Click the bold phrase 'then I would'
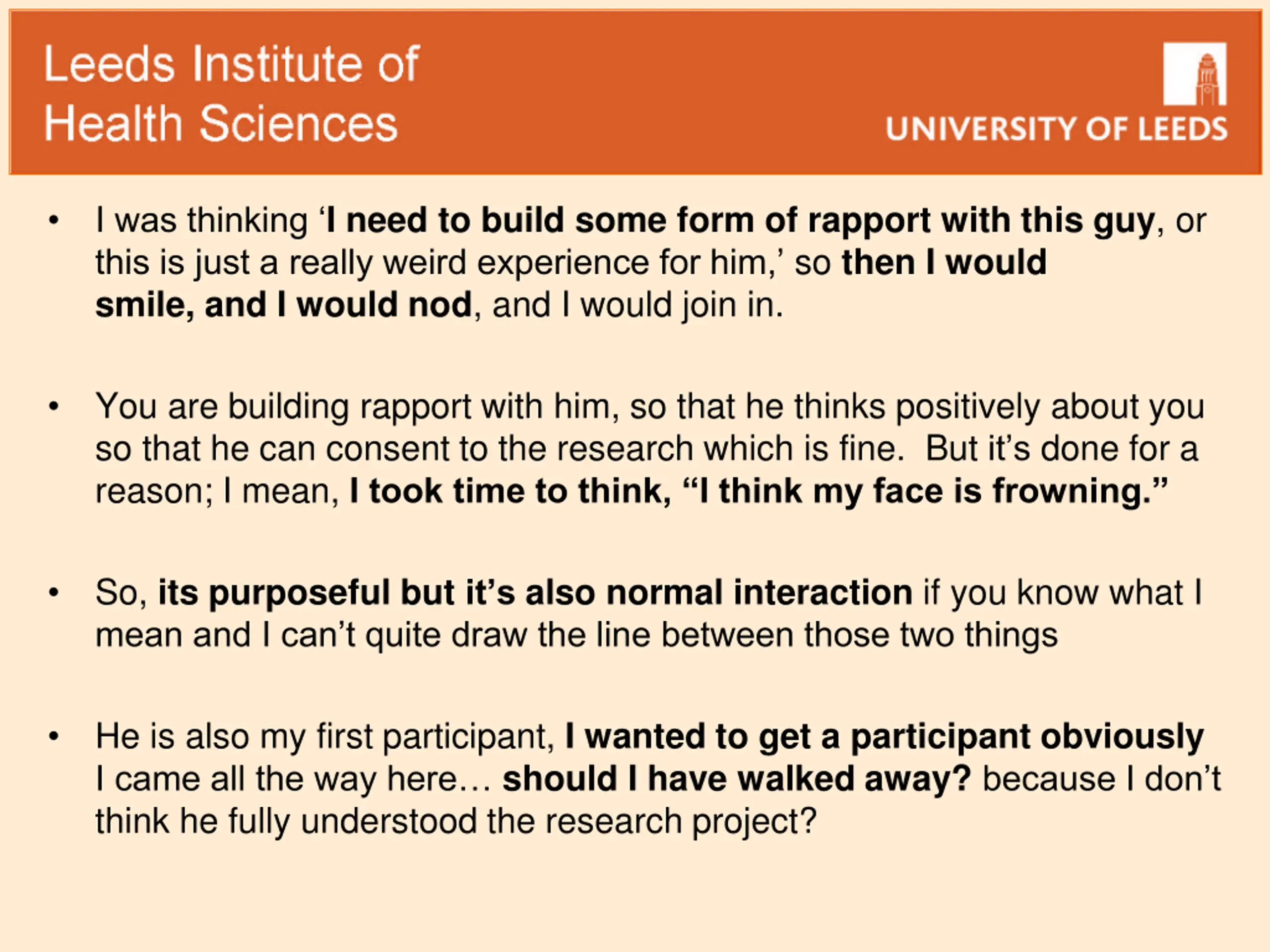Viewport: 1270px width, 952px height. point(945,263)
